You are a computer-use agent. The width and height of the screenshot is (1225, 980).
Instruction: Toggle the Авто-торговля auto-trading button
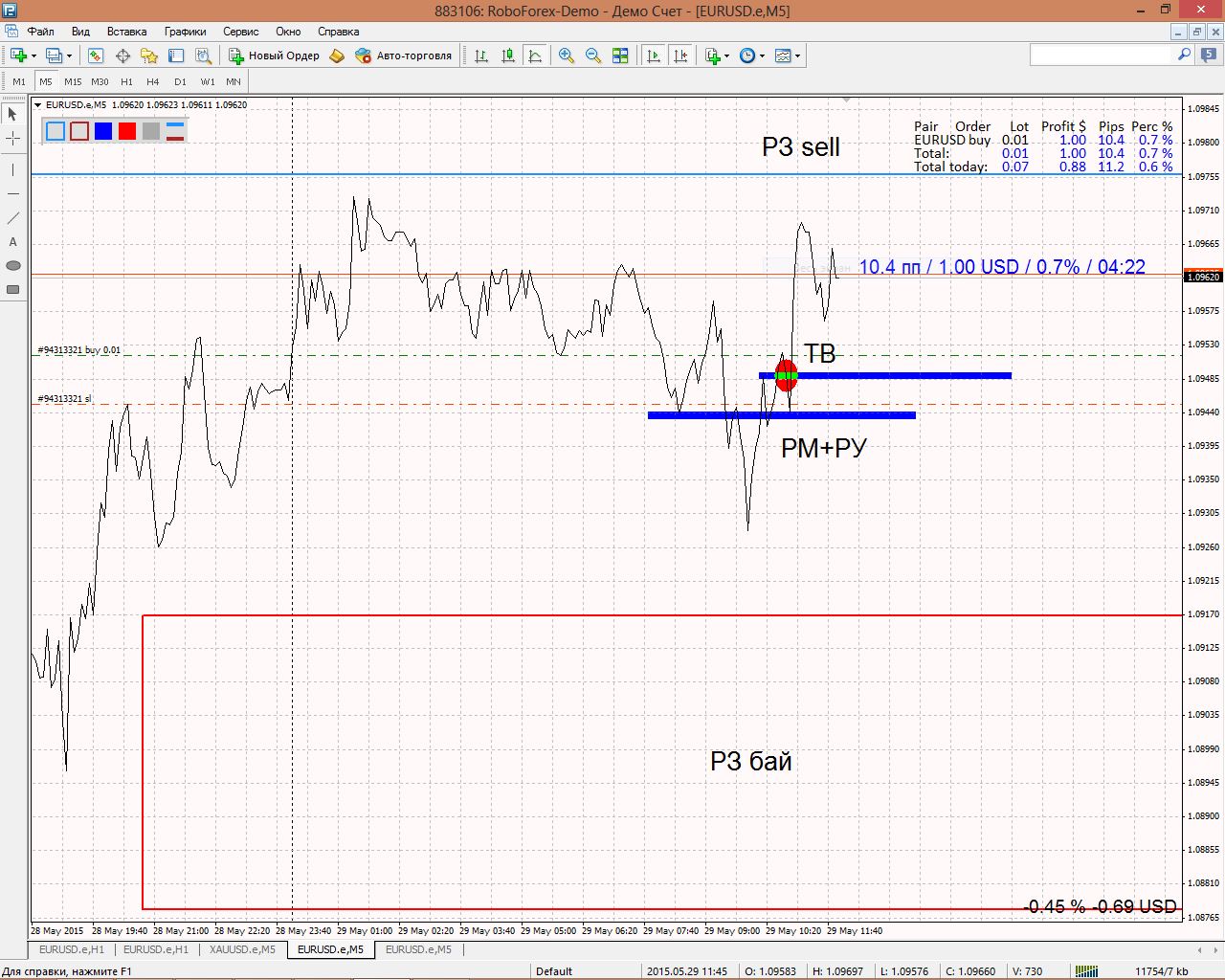[403, 56]
